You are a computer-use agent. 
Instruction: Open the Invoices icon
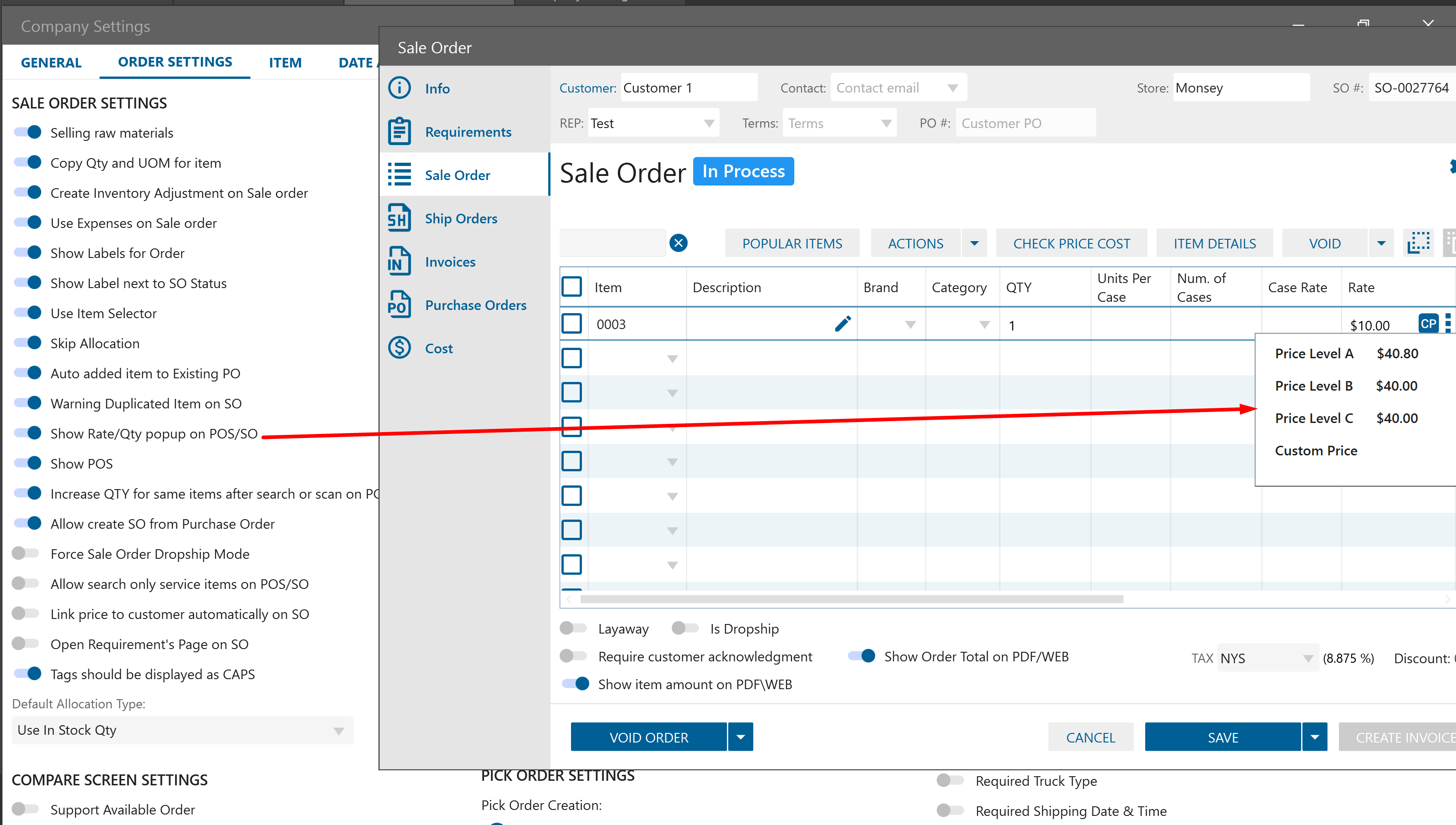(399, 261)
